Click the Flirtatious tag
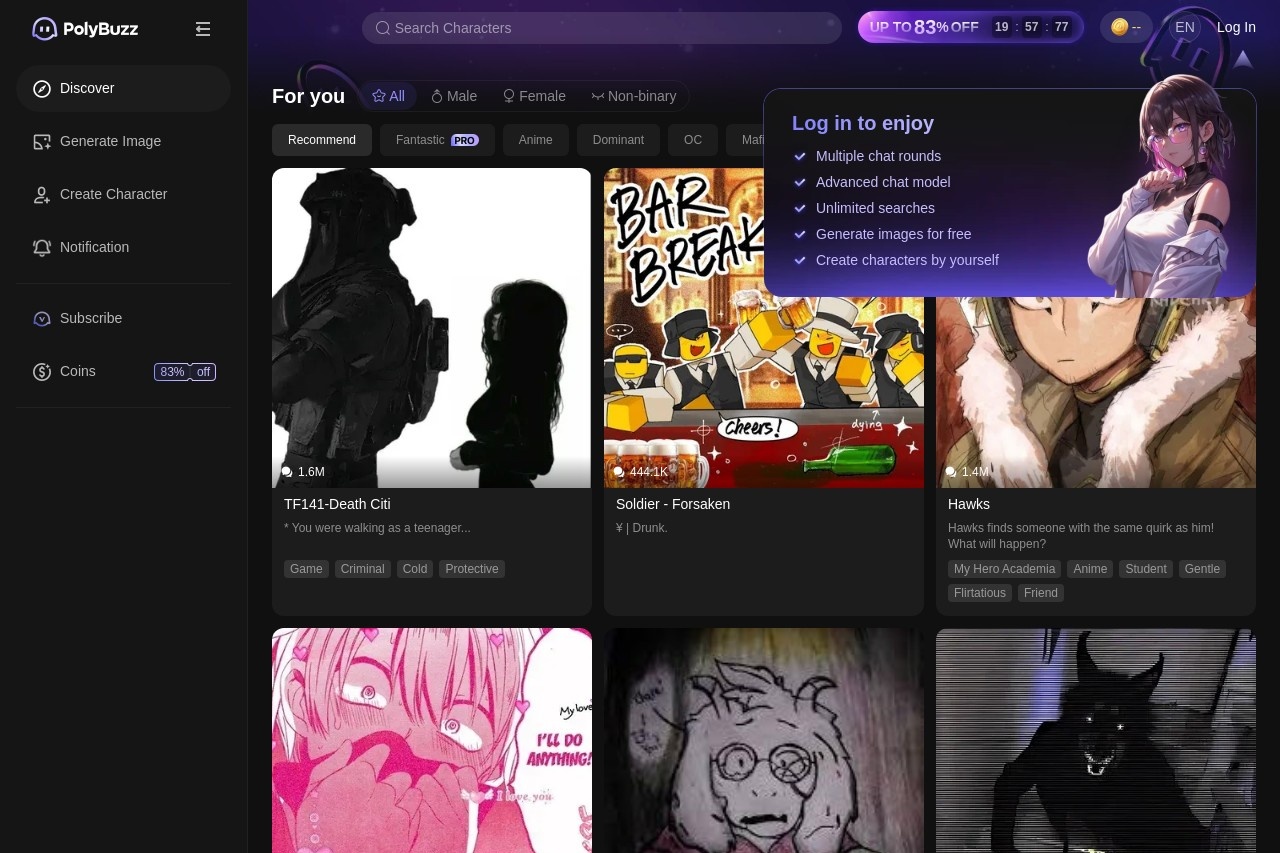 (980, 593)
